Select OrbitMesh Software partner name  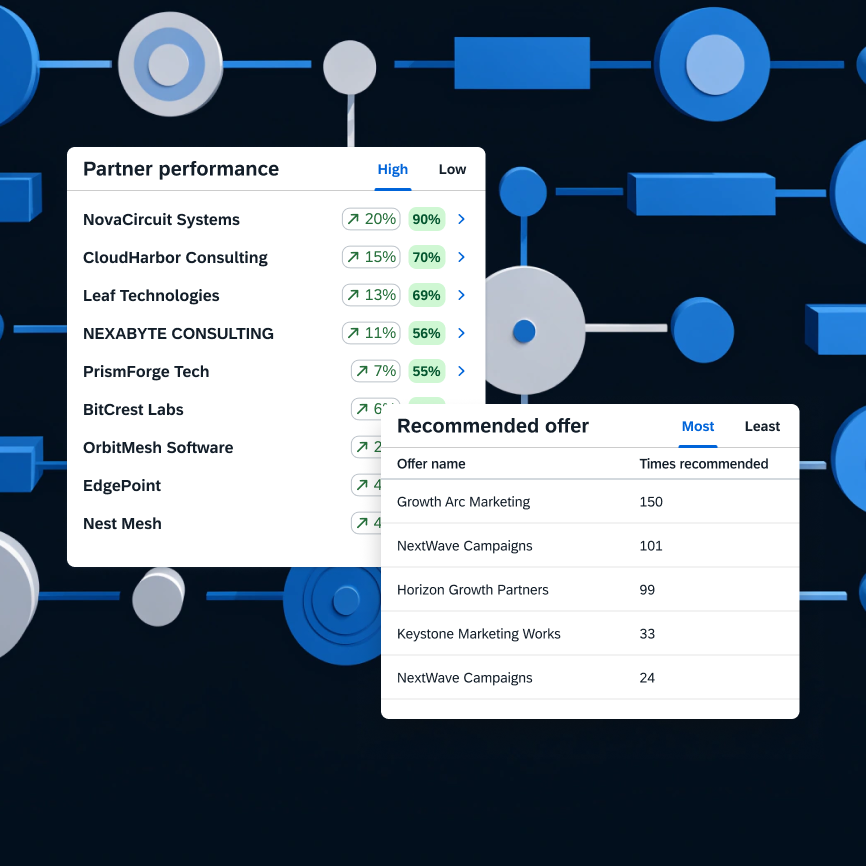158,447
